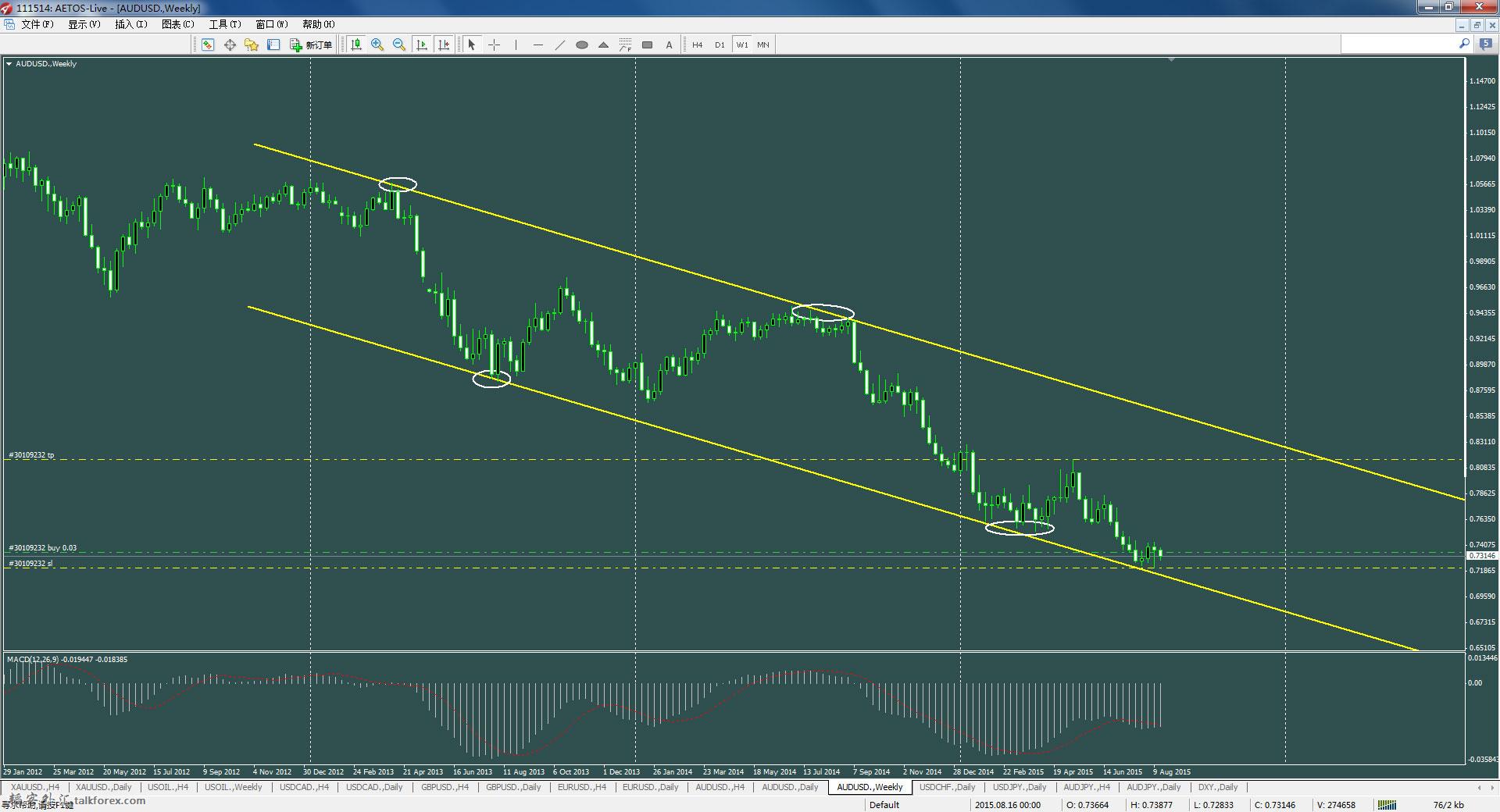Screen dimensions: 1500x812
Task: Switch to MN timeframe
Action: tap(763, 45)
